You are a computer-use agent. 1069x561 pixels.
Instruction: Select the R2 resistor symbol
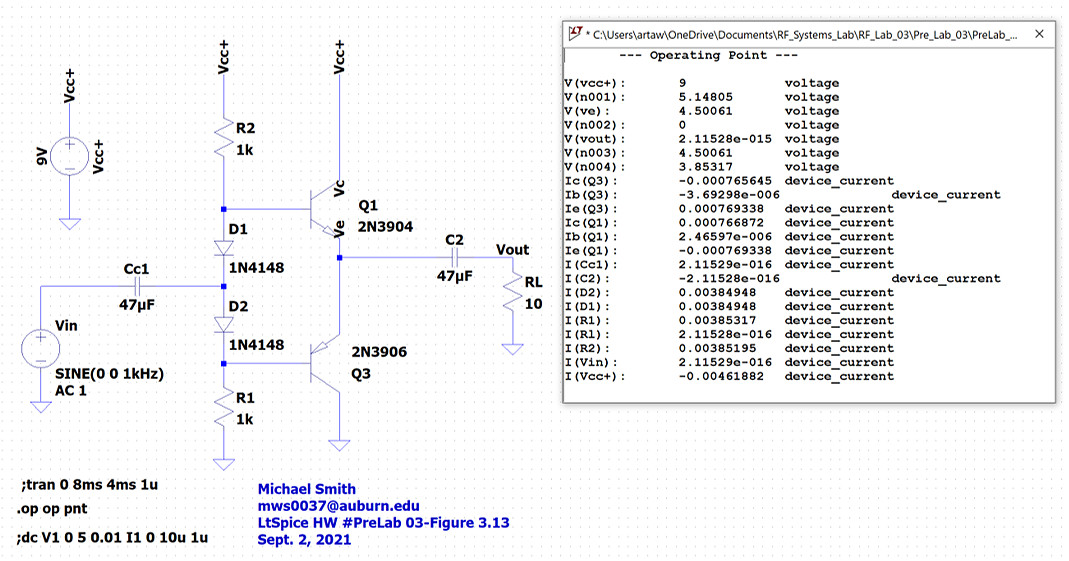224,138
